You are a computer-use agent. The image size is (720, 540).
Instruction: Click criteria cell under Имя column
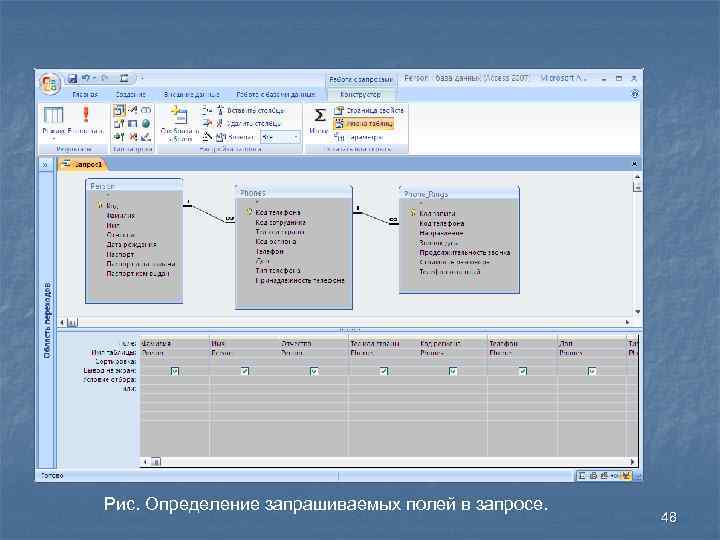pos(245,380)
